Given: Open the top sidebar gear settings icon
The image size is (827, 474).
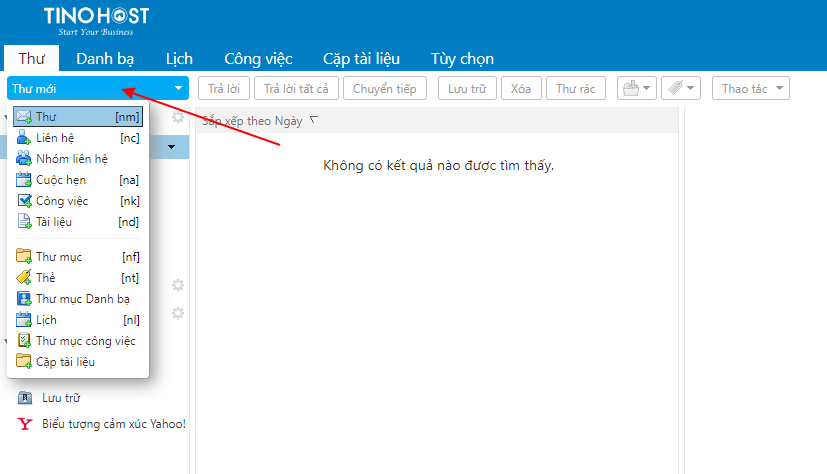Looking at the screenshot, I should (x=178, y=117).
